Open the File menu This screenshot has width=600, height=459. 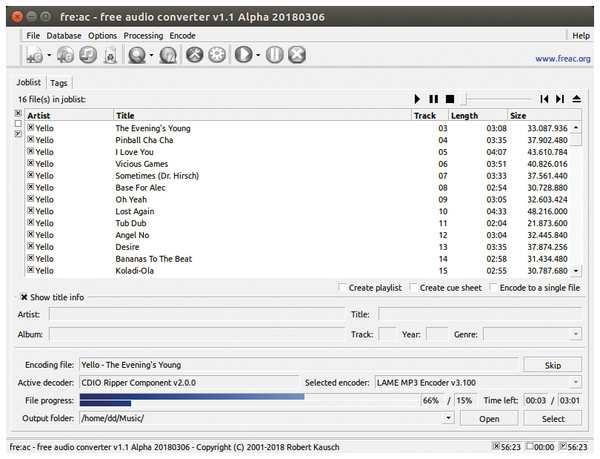[33, 36]
